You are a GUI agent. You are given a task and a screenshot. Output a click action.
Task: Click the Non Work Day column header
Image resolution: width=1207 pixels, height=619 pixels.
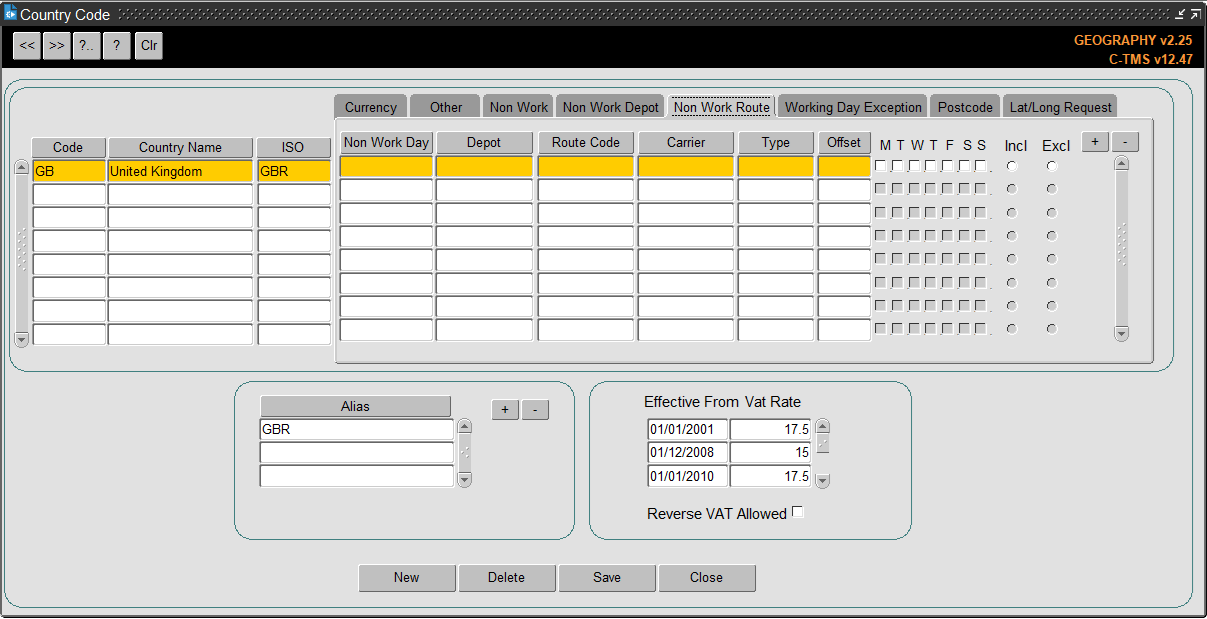tap(386, 143)
